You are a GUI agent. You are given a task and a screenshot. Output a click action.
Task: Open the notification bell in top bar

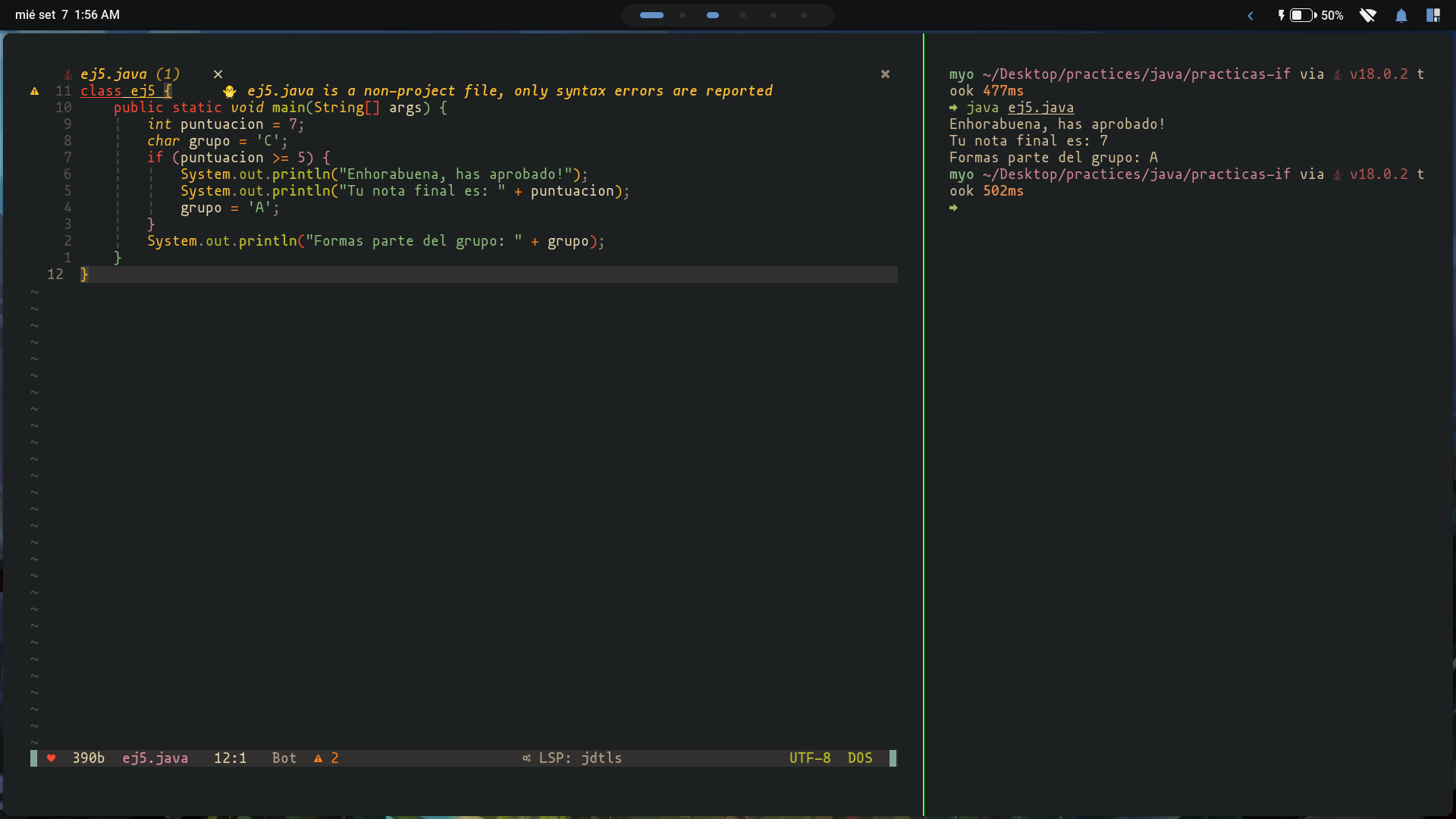(1401, 15)
